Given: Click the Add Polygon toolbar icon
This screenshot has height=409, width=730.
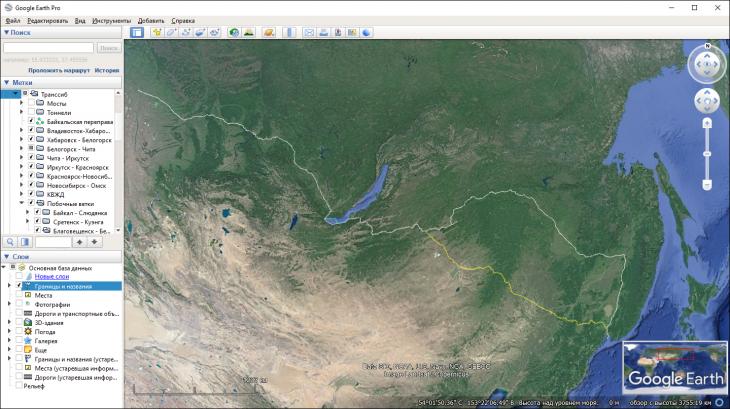Looking at the screenshot, I should click(171, 32).
